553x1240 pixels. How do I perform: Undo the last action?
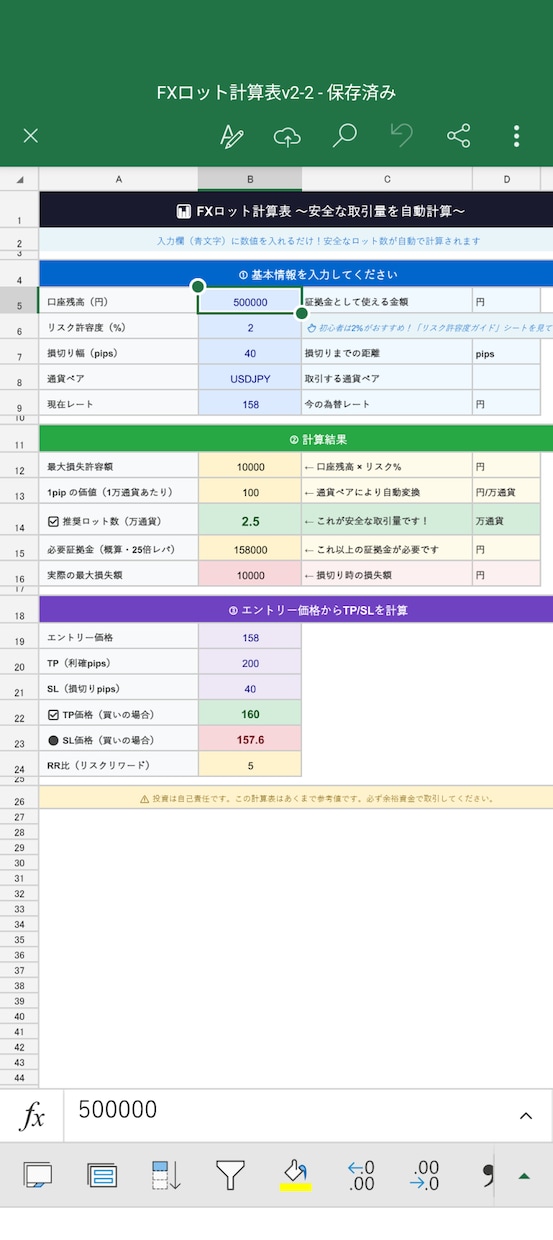point(401,136)
